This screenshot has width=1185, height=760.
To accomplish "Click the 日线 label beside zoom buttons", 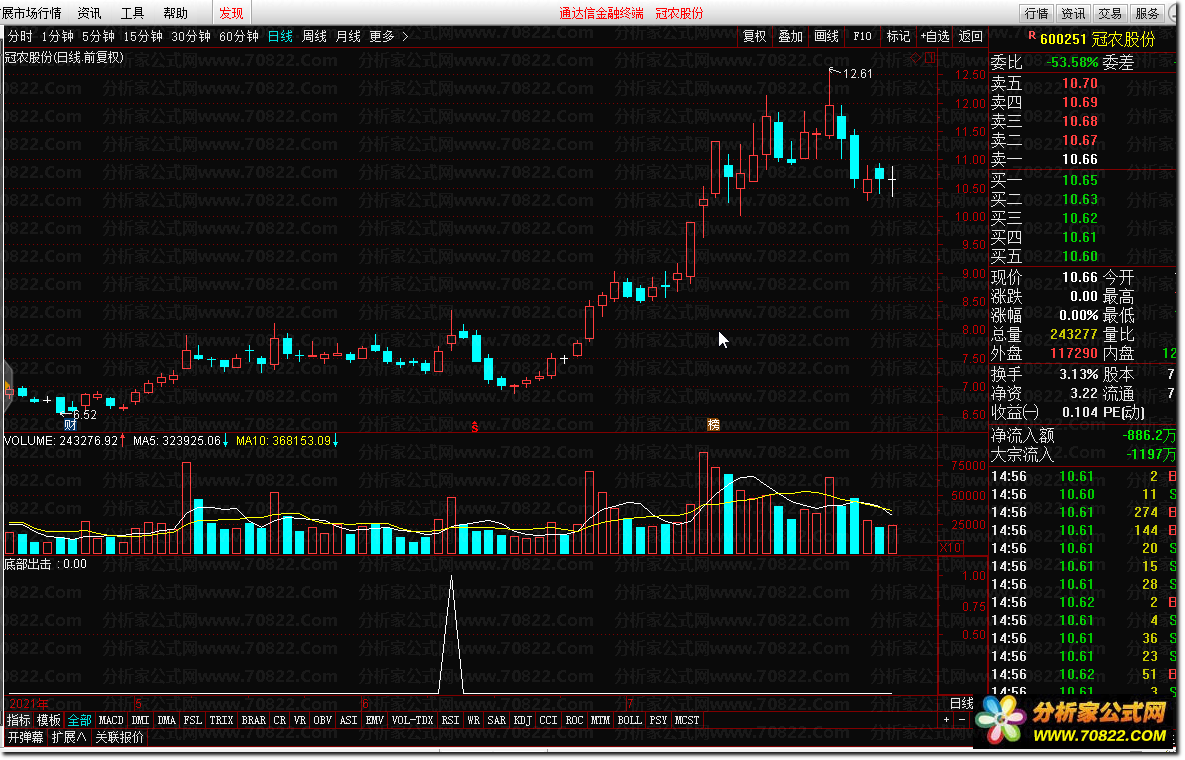I will (961, 703).
